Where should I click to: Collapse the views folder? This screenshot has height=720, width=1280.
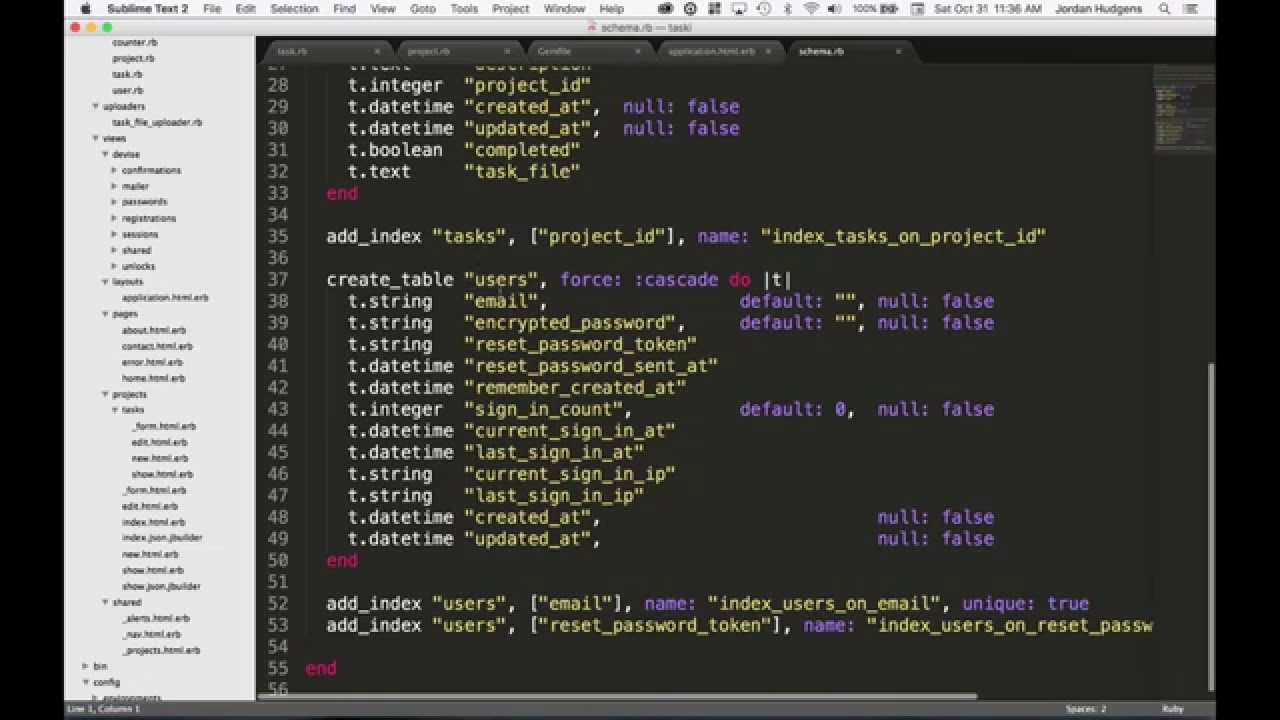[96, 138]
